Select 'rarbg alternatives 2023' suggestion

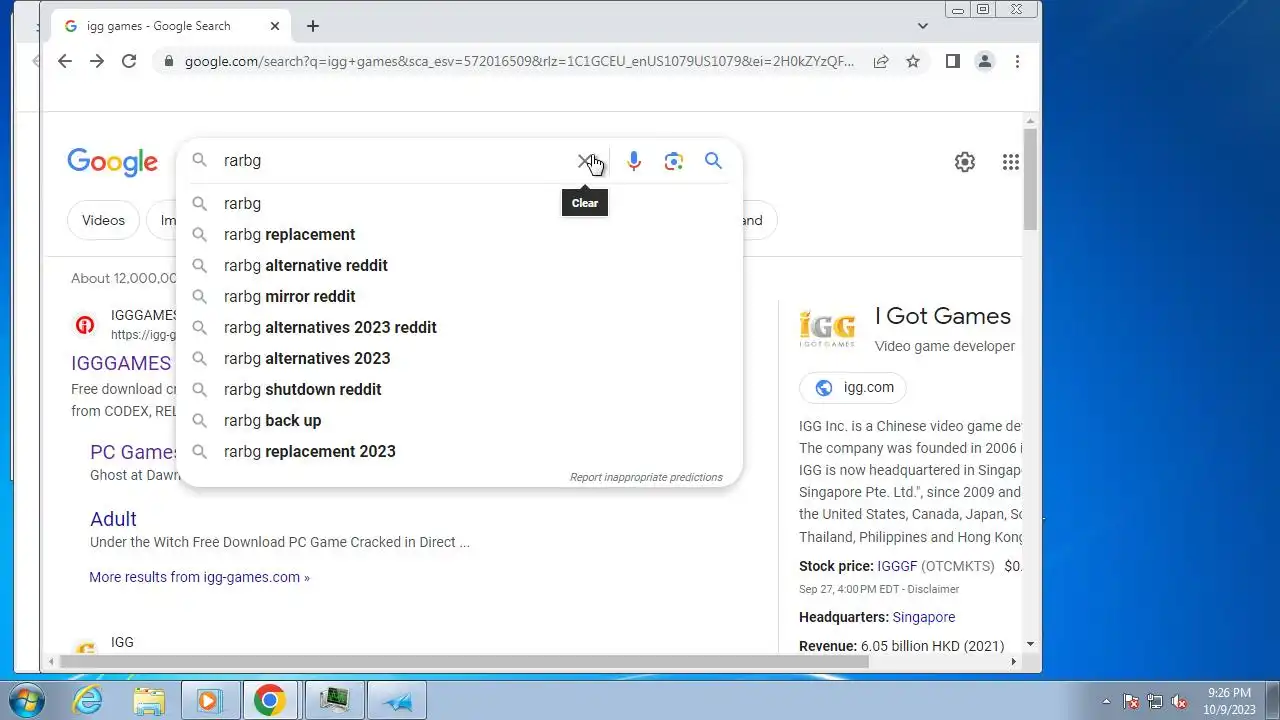[x=459, y=358]
